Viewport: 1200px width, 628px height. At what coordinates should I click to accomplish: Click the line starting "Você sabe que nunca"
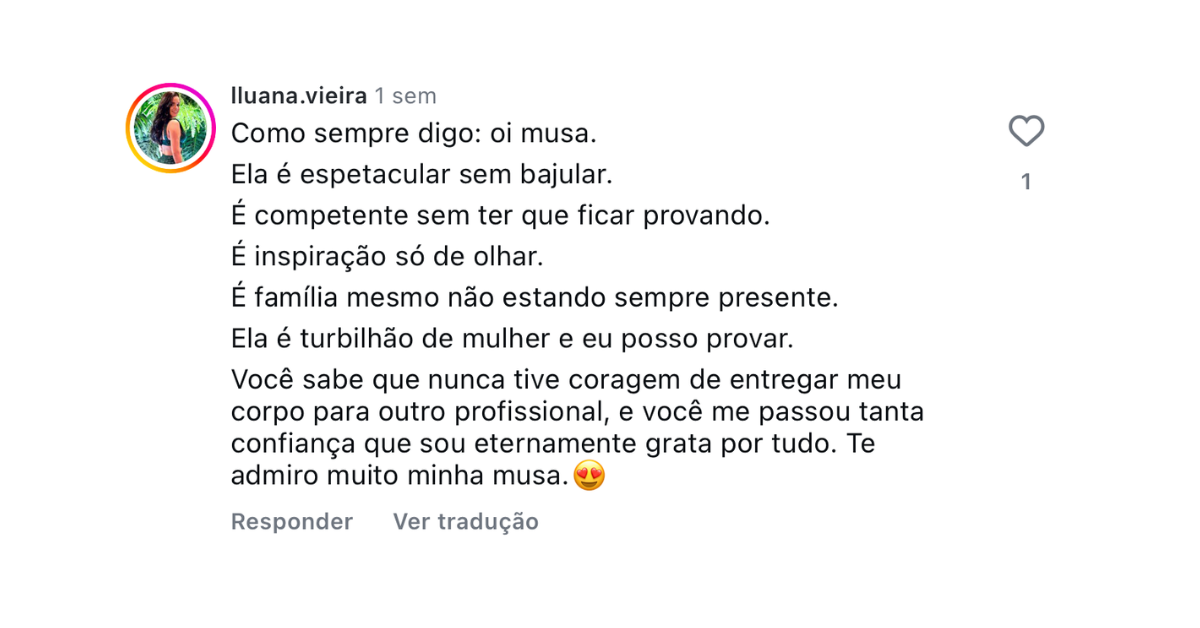pyautogui.click(x=566, y=381)
